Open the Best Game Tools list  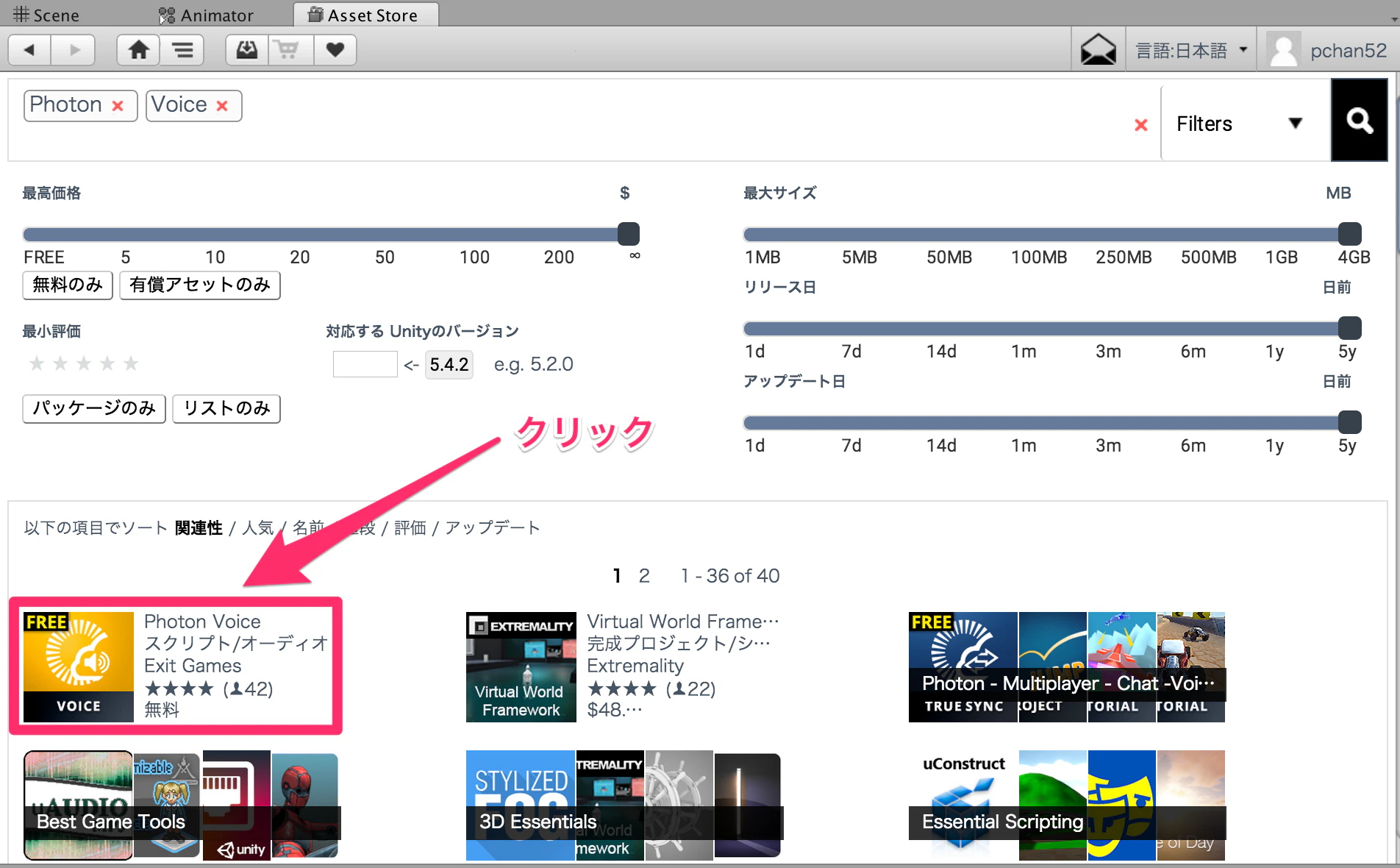click(x=181, y=805)
